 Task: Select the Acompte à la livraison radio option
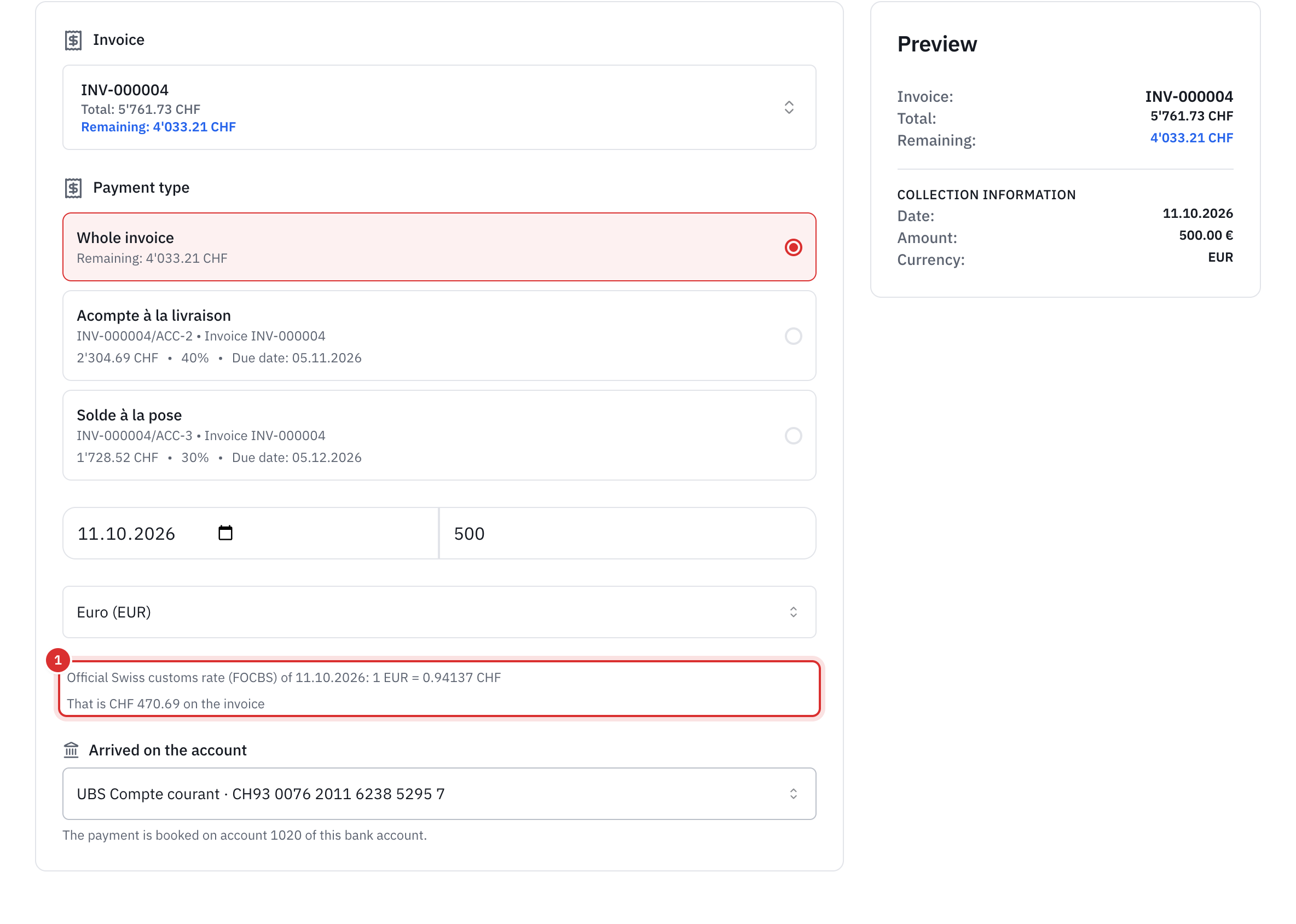(x=793, y=336)
